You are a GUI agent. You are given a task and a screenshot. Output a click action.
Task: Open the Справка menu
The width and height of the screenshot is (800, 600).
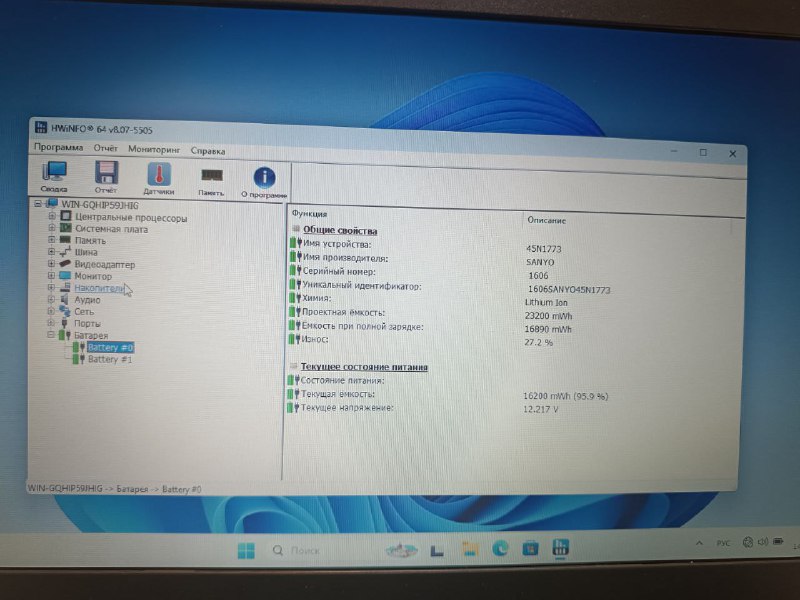[208, 151]
